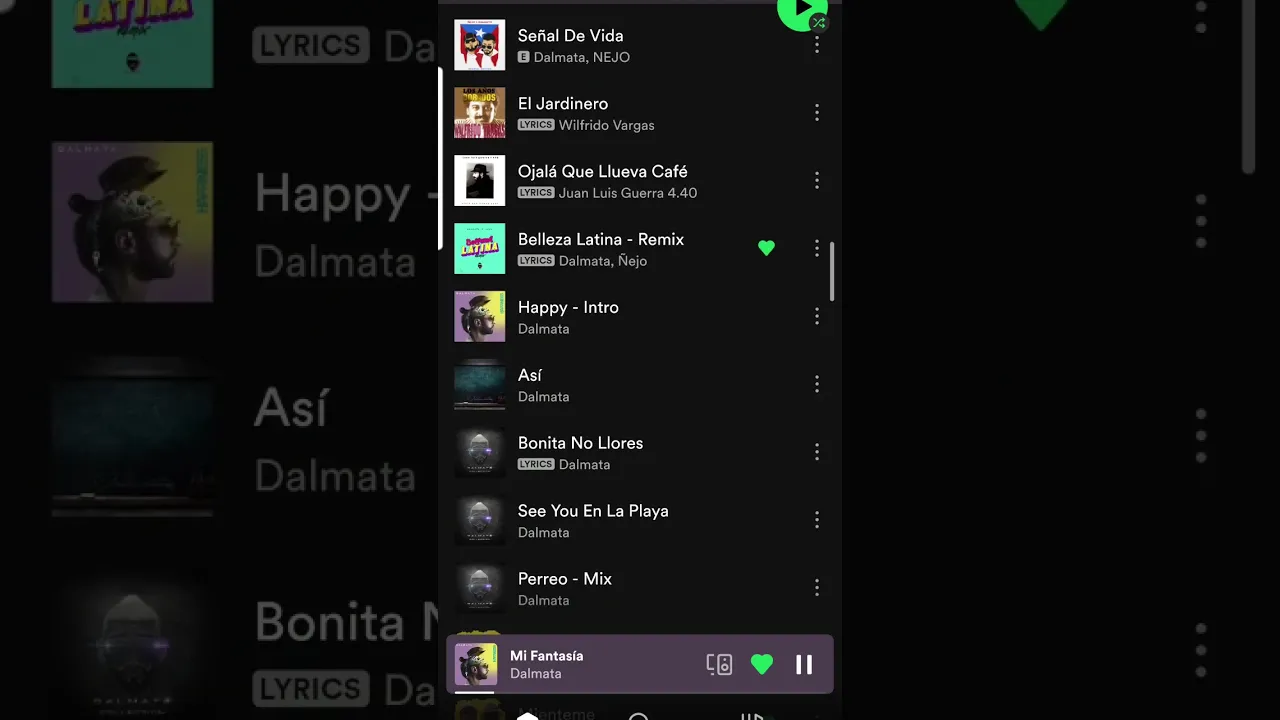1280x720 pixels.
Task: Toggle the liked heart on the Mi Fantasía player bar
Action: pos(762,664)
